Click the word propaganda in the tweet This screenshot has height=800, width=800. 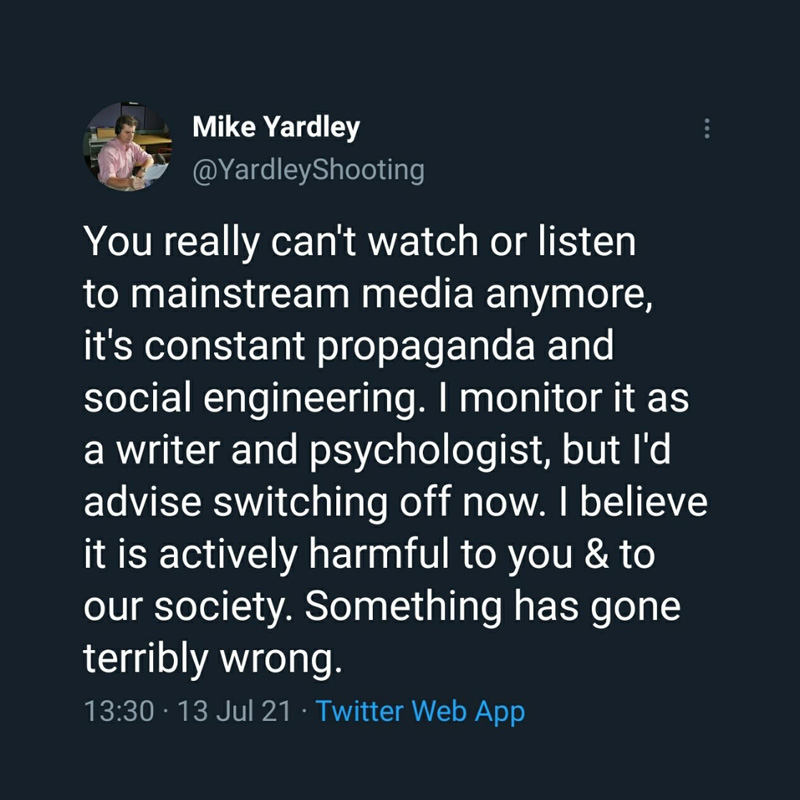426,346
